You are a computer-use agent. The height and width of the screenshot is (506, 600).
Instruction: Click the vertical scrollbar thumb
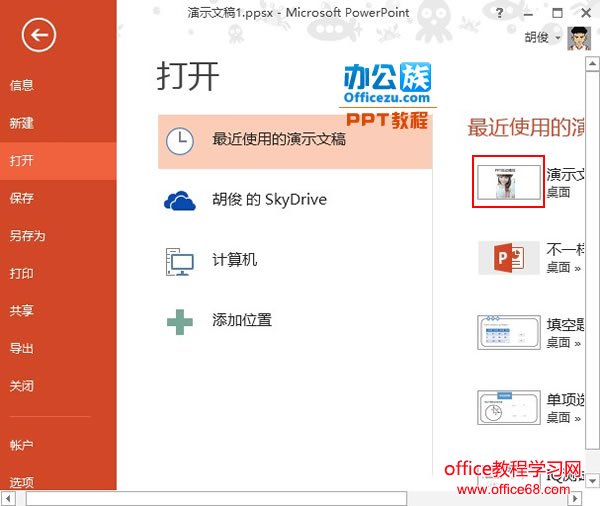tap(592, 260)
